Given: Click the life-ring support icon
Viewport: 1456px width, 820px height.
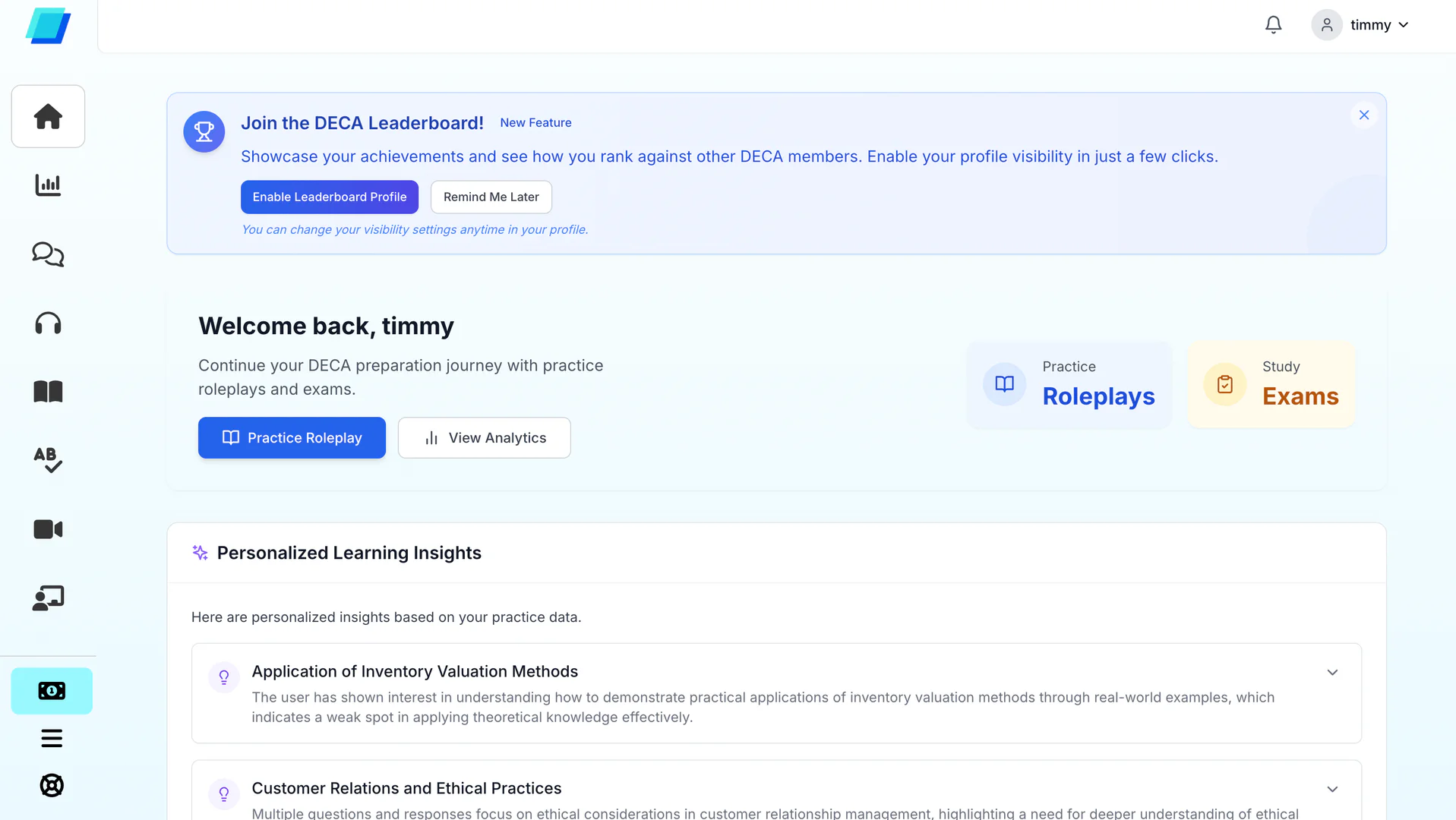Looking at the screenshot, I should [51, 786].
